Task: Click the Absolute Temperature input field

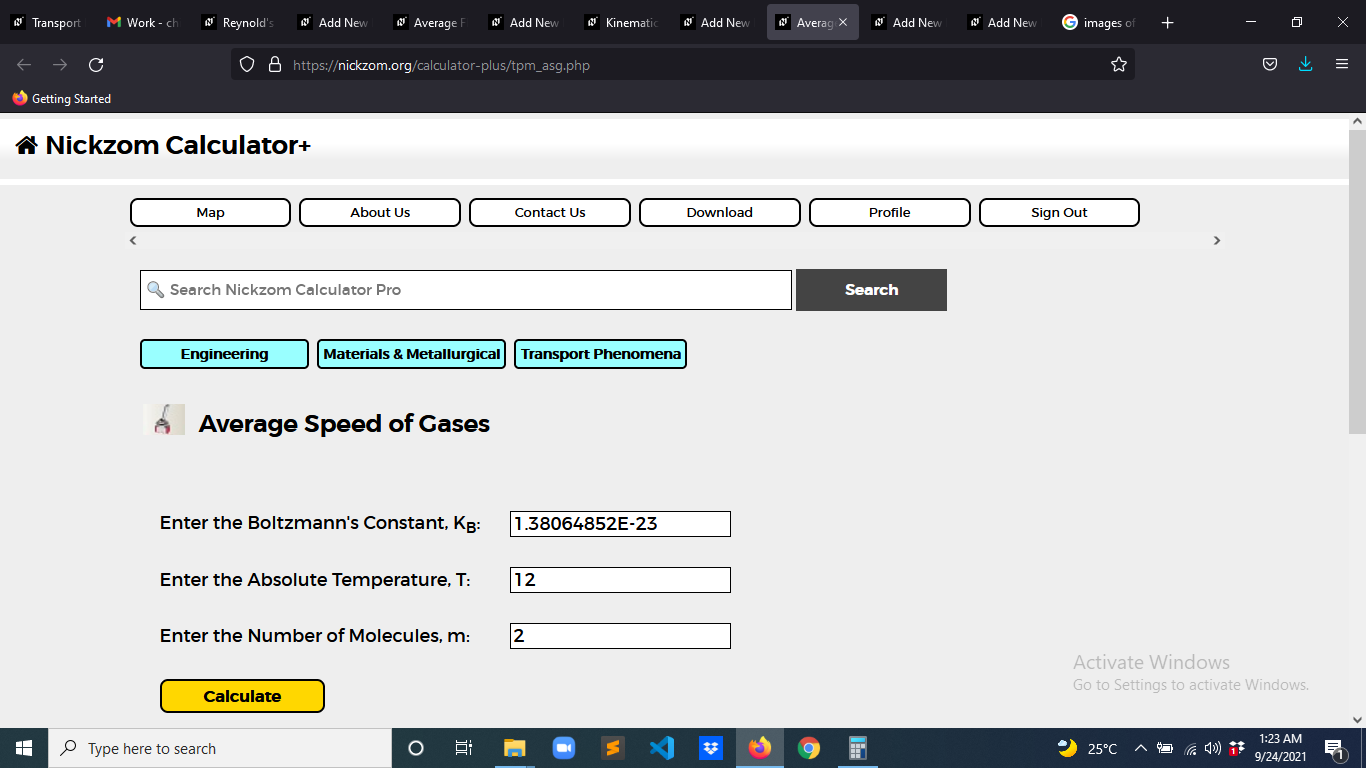Action: (x=620, y=580)
